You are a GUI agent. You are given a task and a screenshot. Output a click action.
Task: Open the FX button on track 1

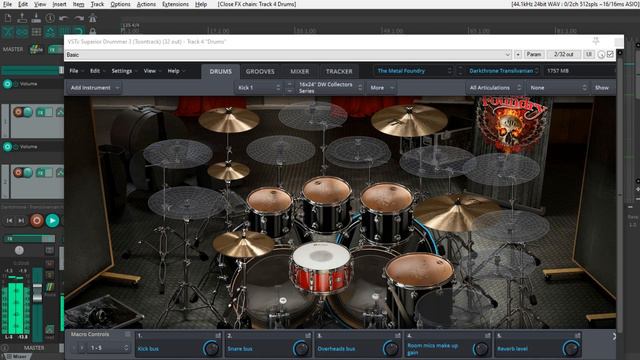click(41, 112)
